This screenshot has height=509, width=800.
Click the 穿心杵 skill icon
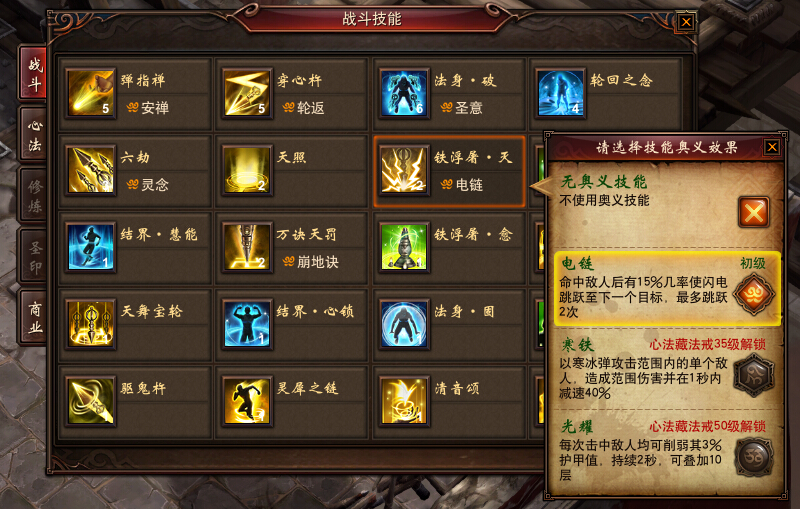click(247, 93)
